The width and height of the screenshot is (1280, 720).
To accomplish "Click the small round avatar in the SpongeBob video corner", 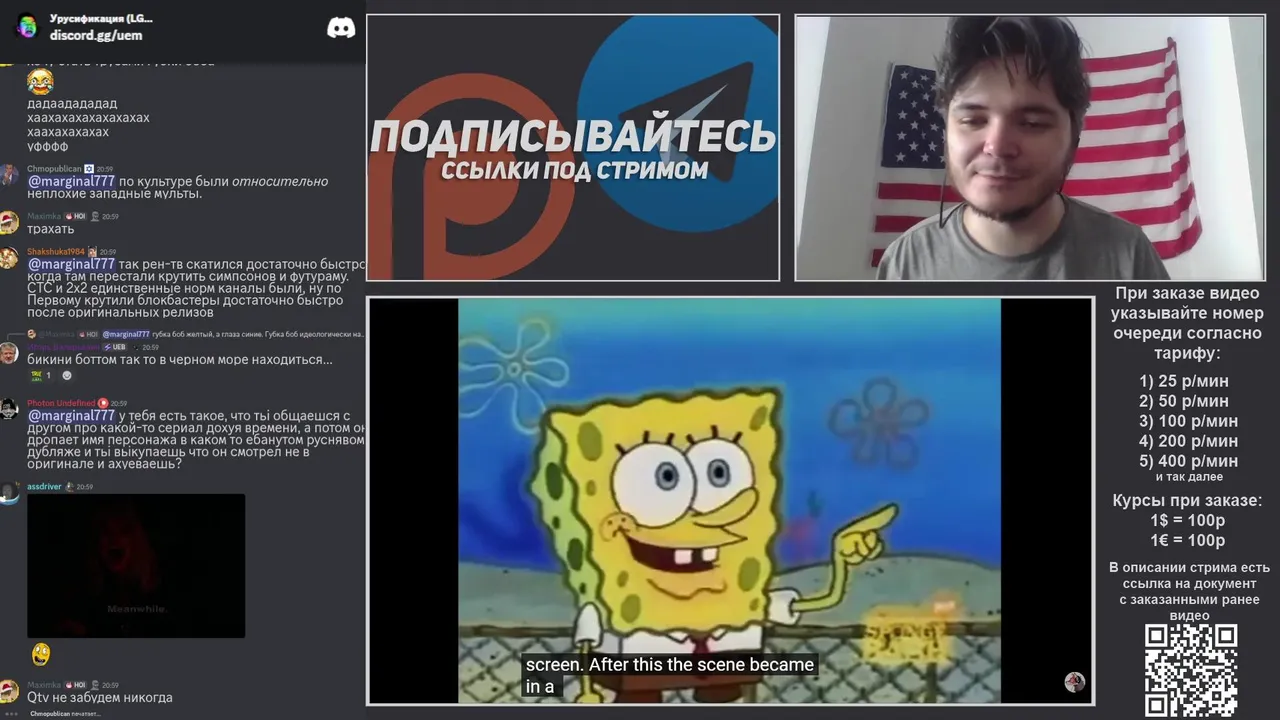I will [1075, 682].
